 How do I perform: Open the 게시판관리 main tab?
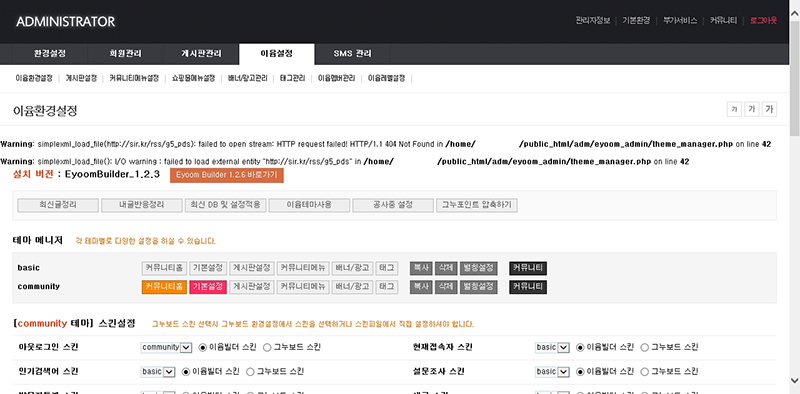[x=201, y=54]
